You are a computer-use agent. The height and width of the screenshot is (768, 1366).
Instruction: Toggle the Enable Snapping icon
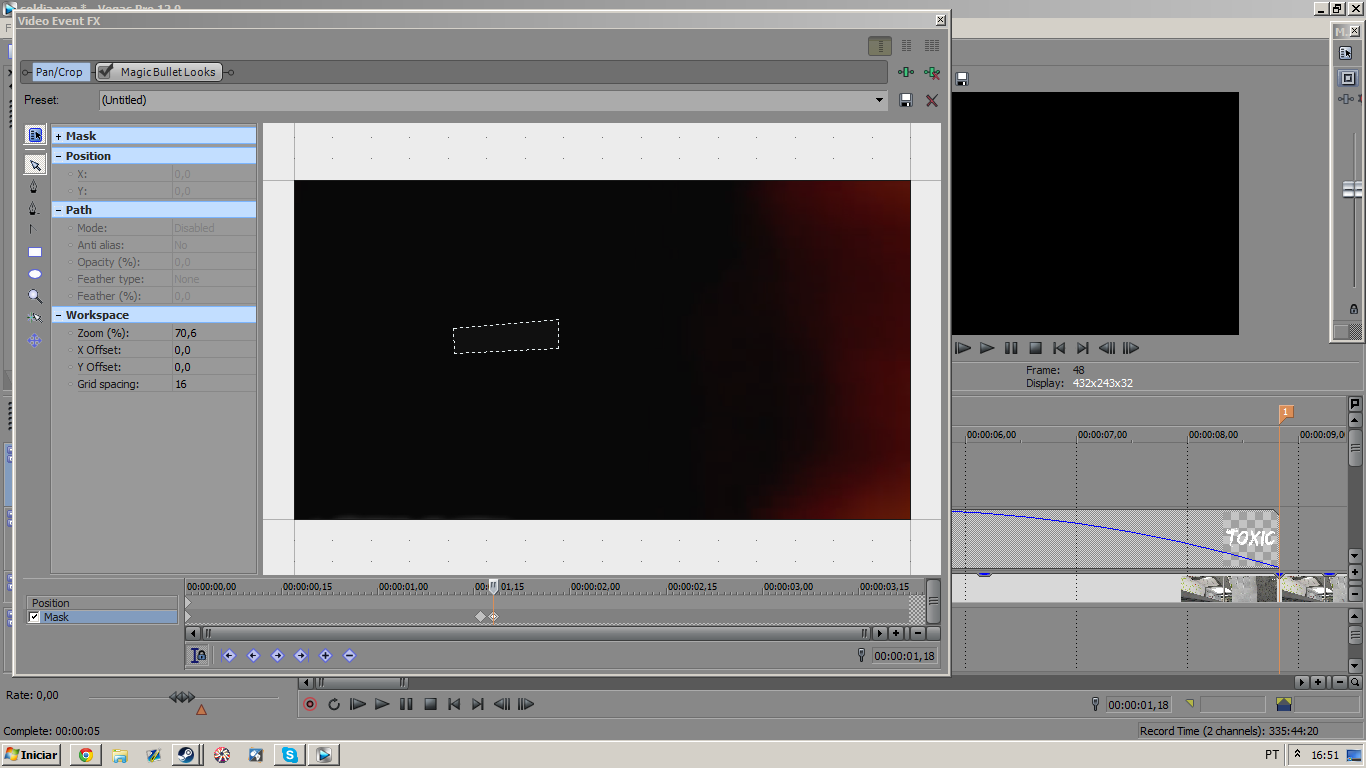click(x=35, y=318)
